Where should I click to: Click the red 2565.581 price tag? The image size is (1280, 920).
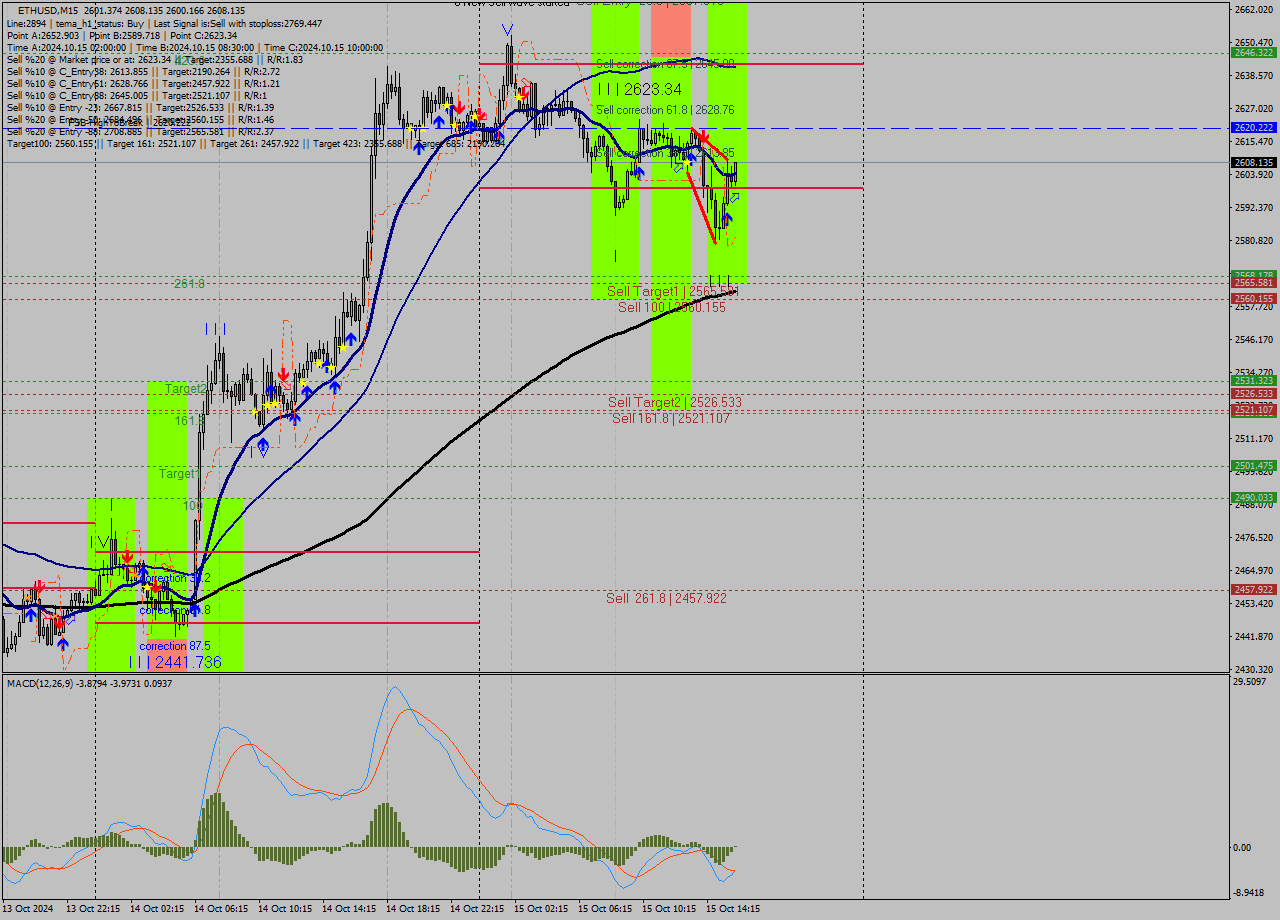click(x=1253, y=283)
